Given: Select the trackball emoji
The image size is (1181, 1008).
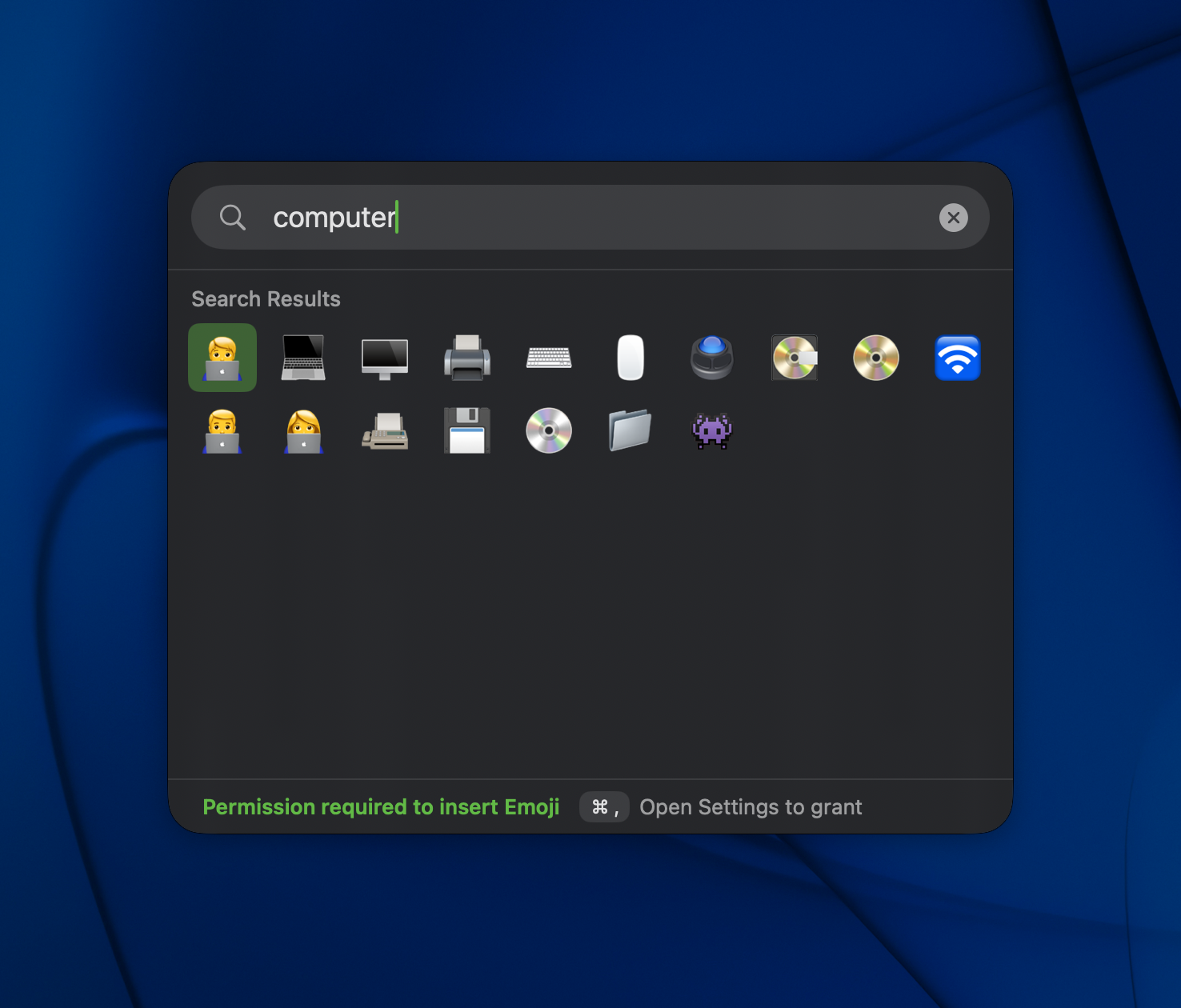Looking at the screenshot, I should pos(712,358).
